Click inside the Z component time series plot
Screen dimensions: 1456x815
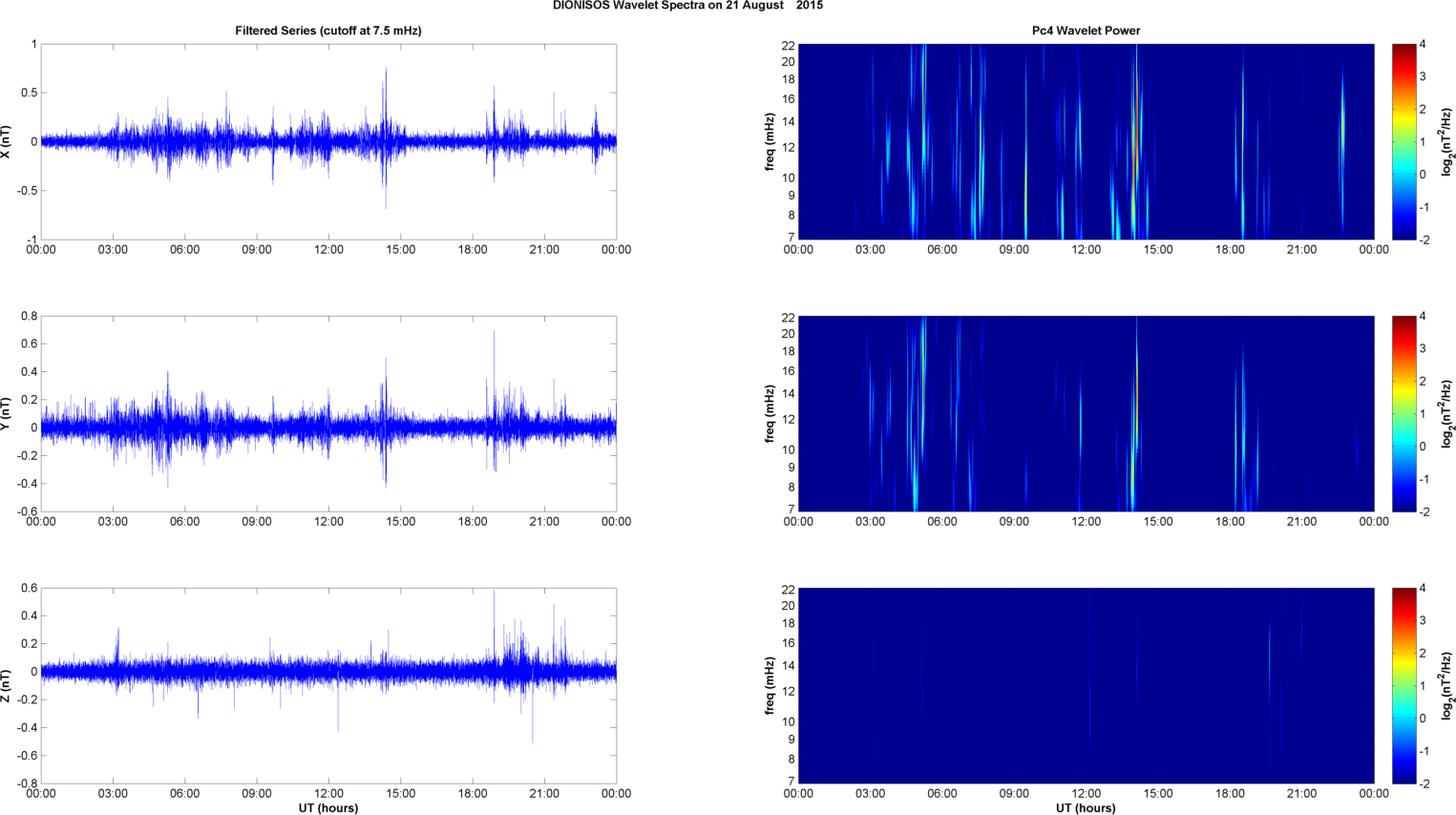click(328, 685)
